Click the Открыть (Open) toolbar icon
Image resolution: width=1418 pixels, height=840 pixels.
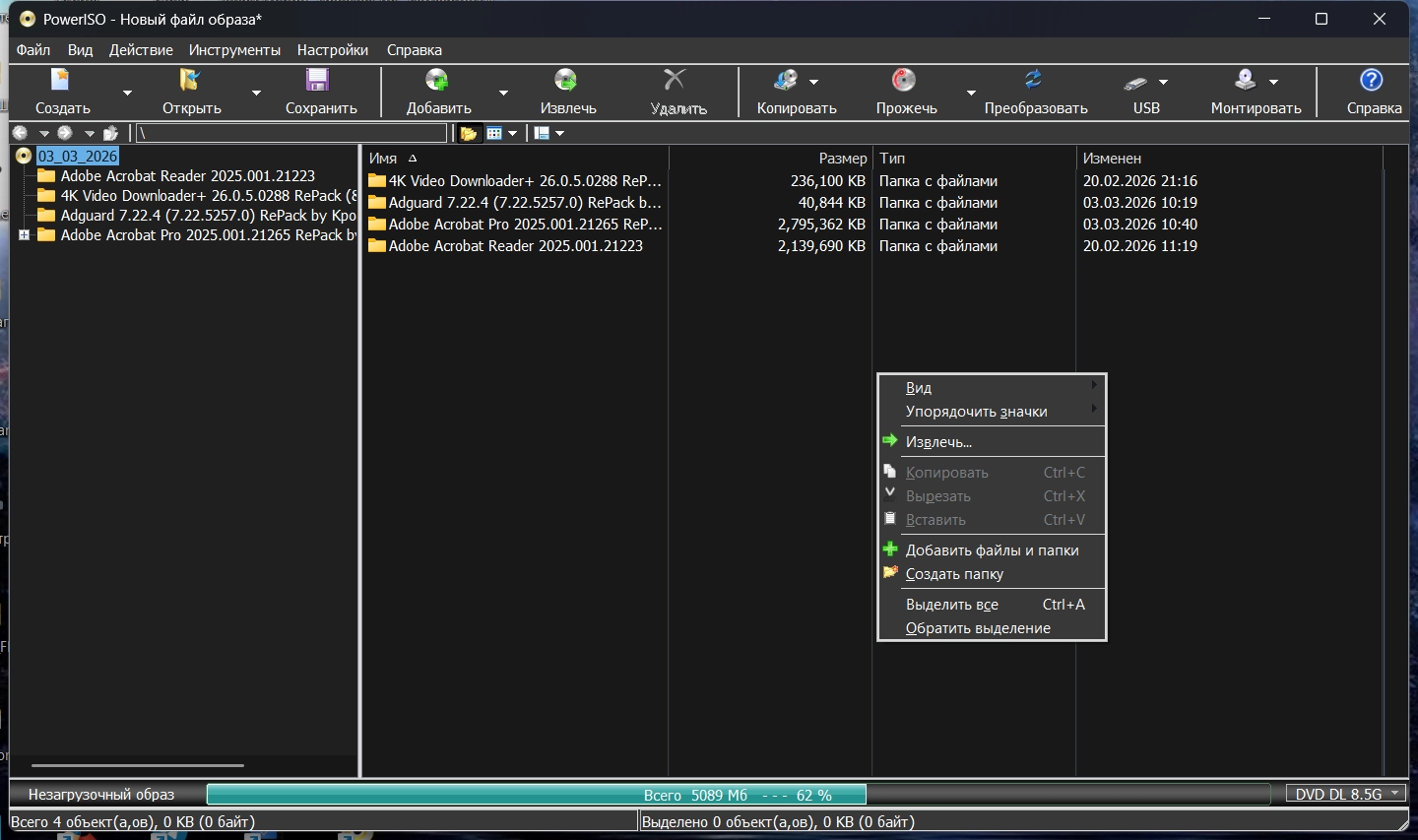(x=190, y=81)
